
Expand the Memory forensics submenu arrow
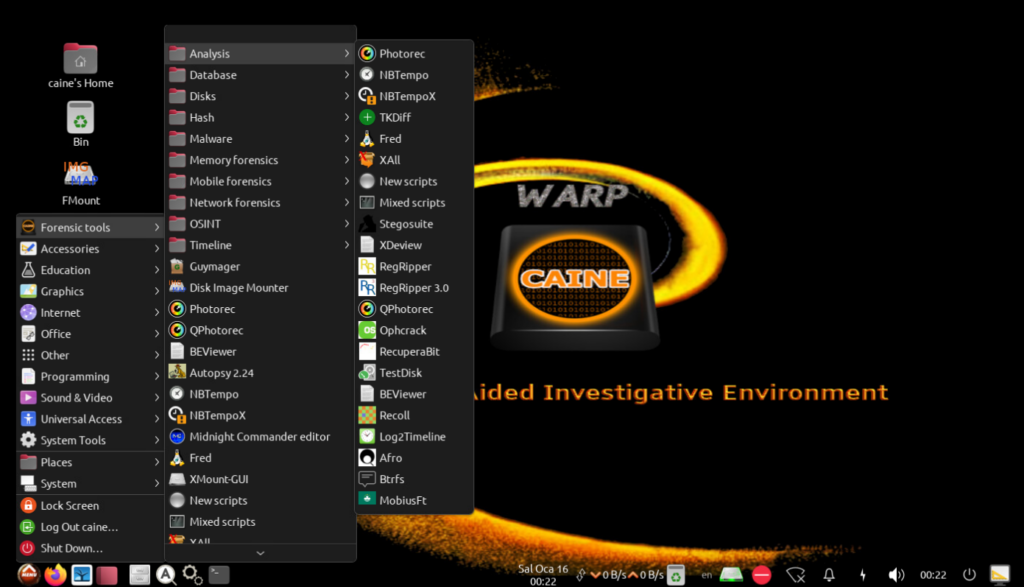coord(346,160)
